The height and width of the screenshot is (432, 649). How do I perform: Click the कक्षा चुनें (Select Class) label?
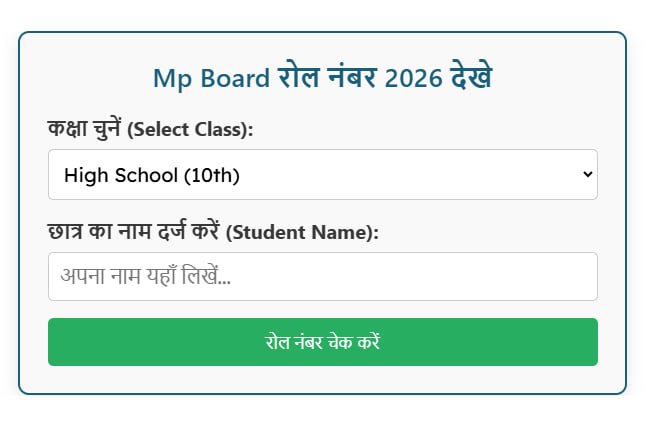150,129
